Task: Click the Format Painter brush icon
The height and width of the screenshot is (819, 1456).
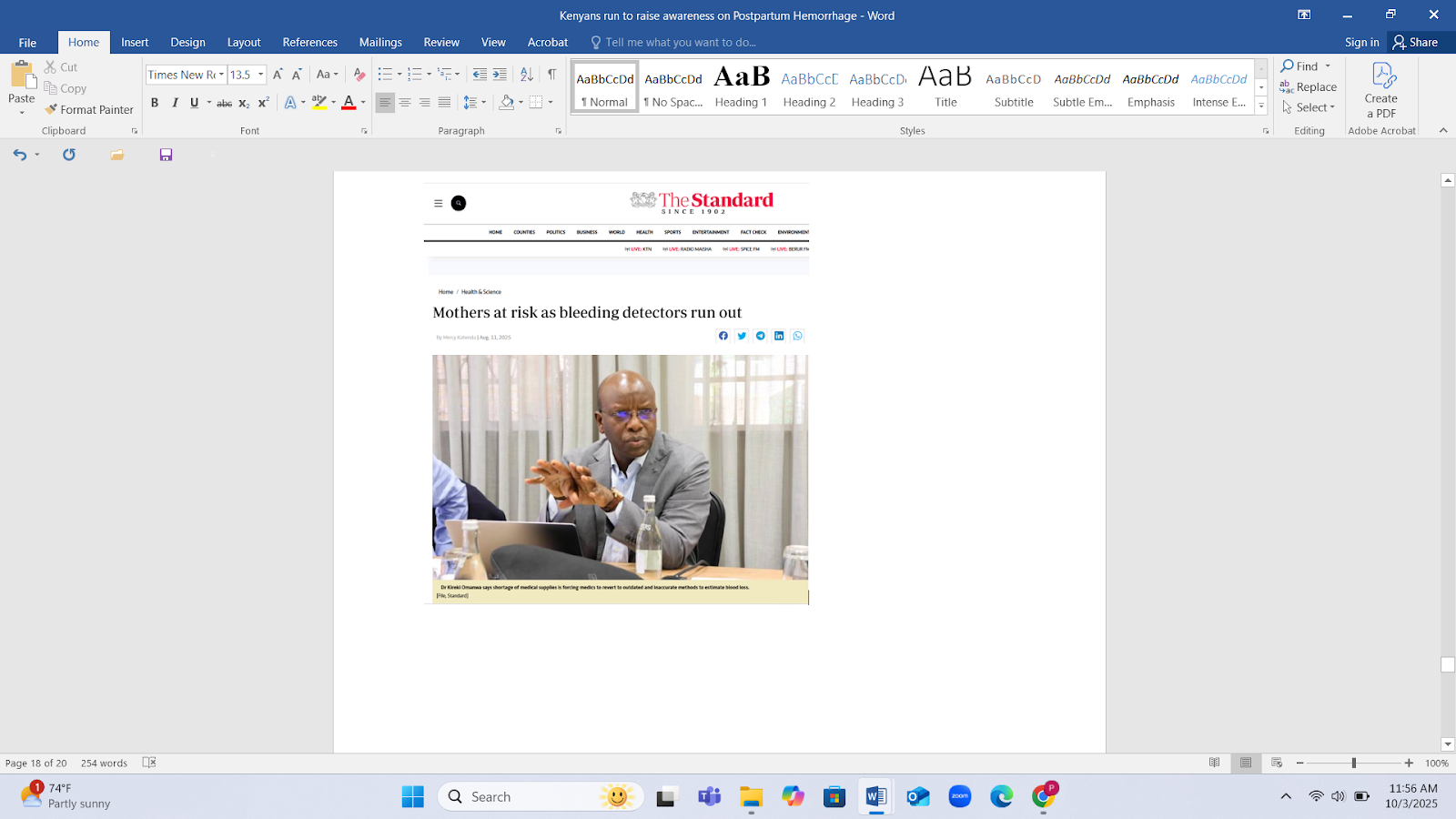Action: click(51, 109)
